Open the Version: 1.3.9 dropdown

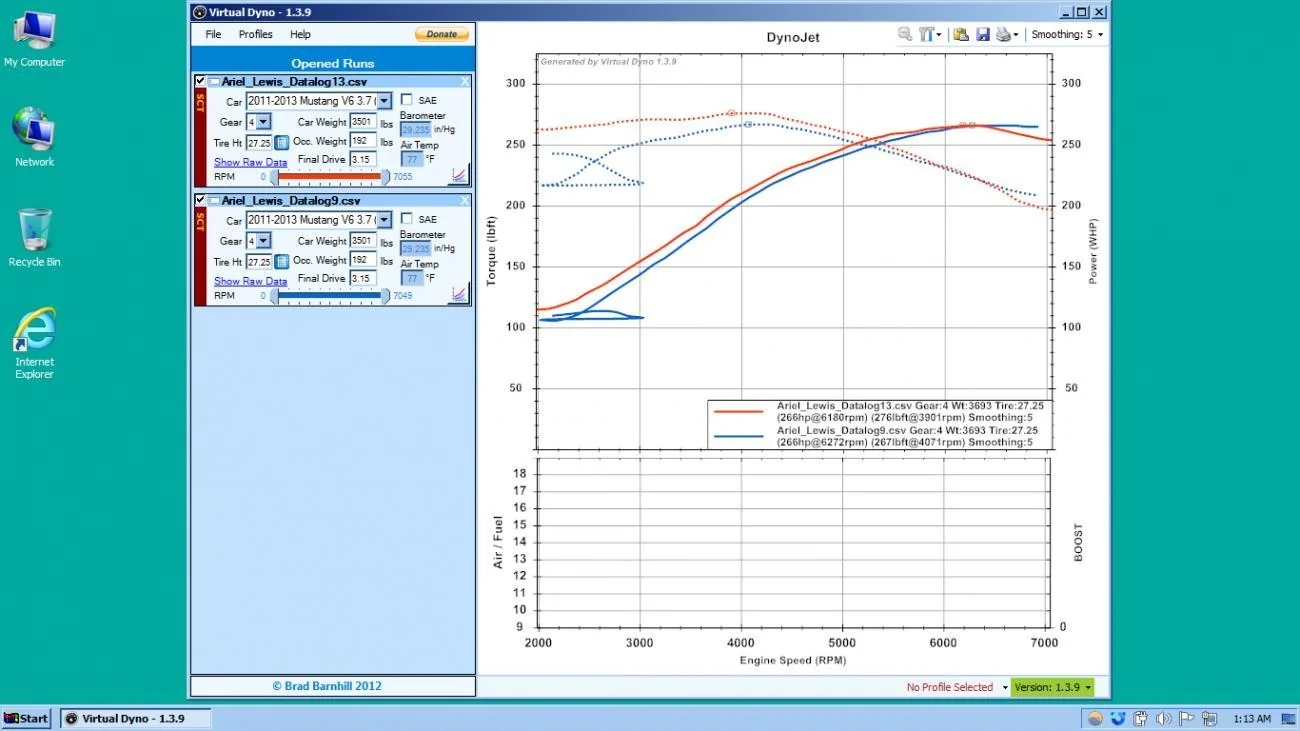coord(1052,687)
